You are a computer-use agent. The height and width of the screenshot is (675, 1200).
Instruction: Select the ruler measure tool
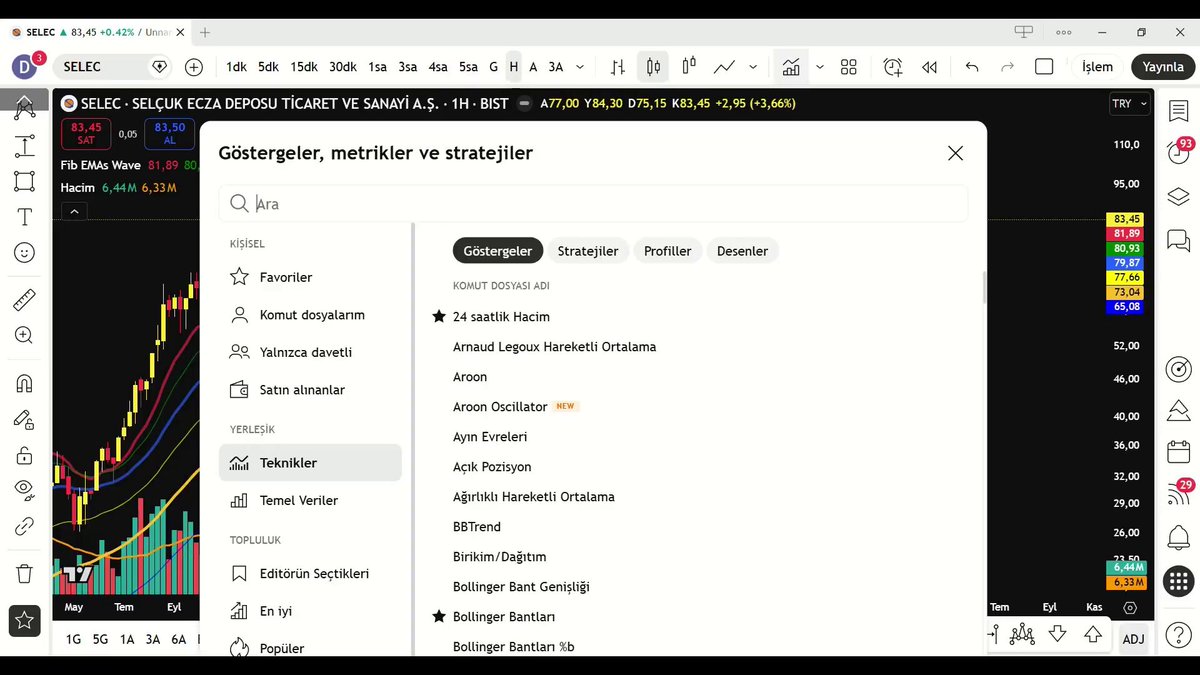24,299
